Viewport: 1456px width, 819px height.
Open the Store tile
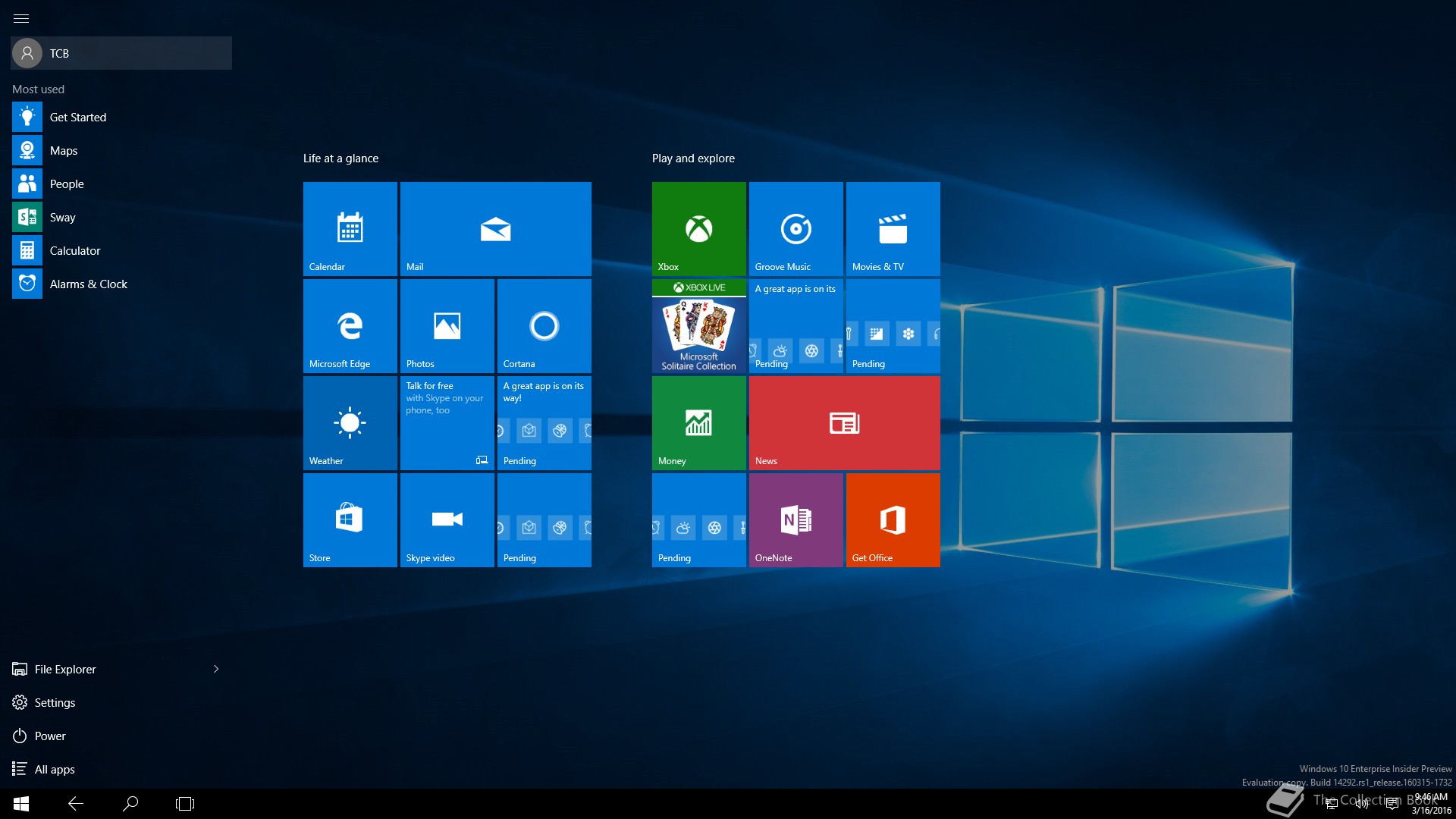point(350,520)
